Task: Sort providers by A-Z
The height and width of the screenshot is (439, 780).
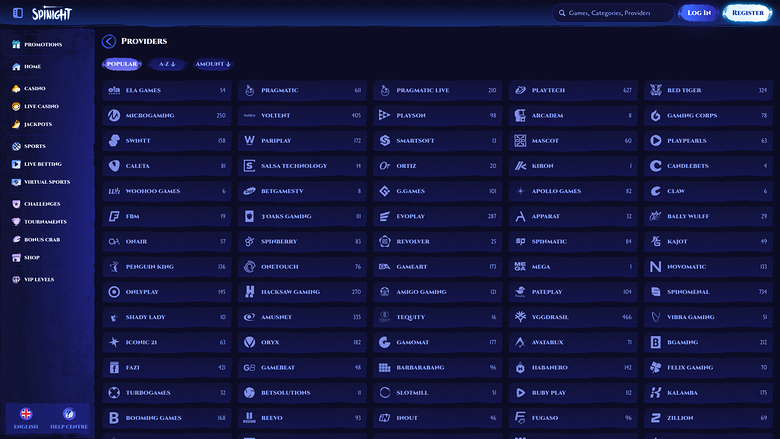Action: point(166,64)
